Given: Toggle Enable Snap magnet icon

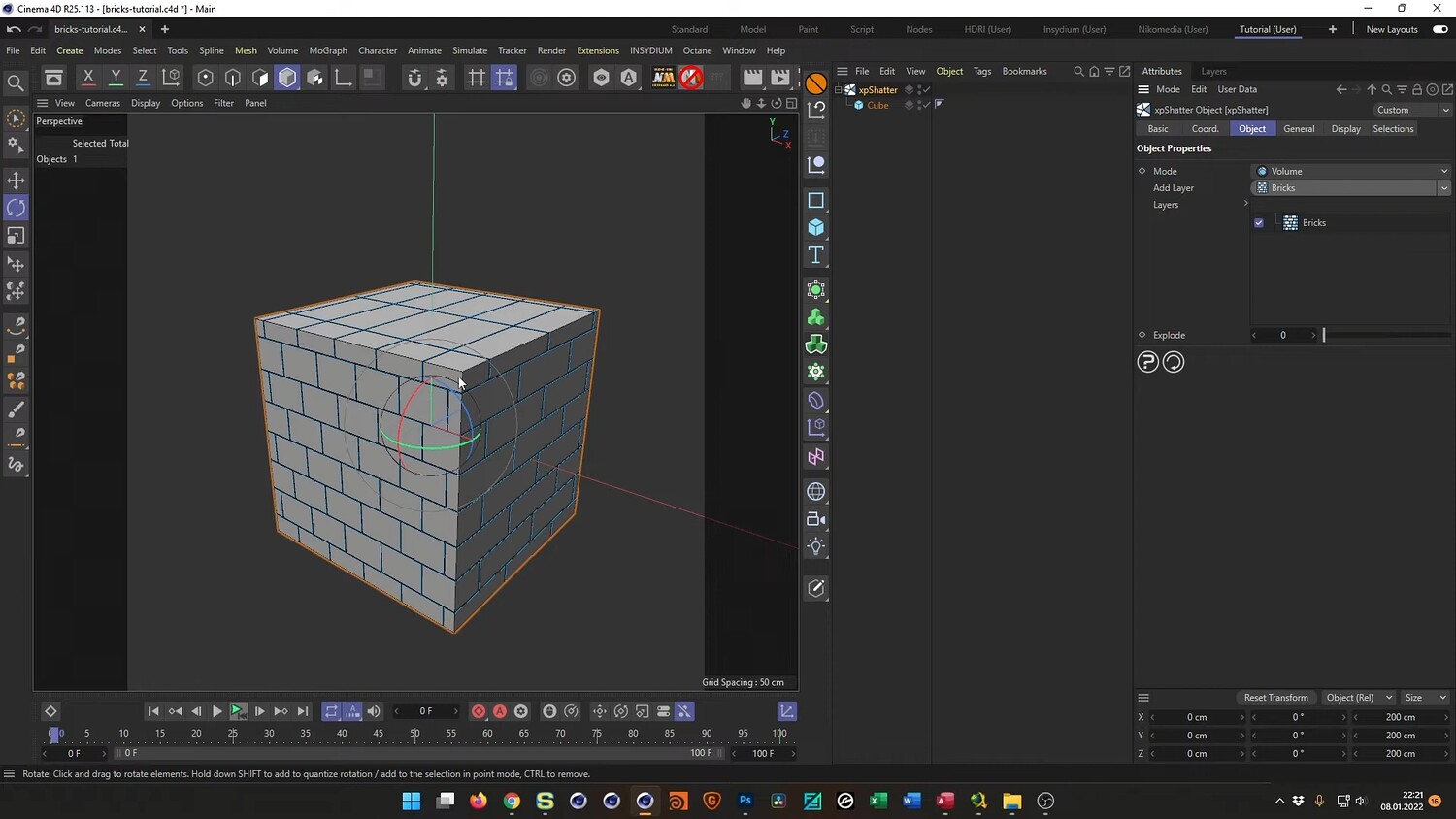Looking at the screenshot, I should (414, 78).
